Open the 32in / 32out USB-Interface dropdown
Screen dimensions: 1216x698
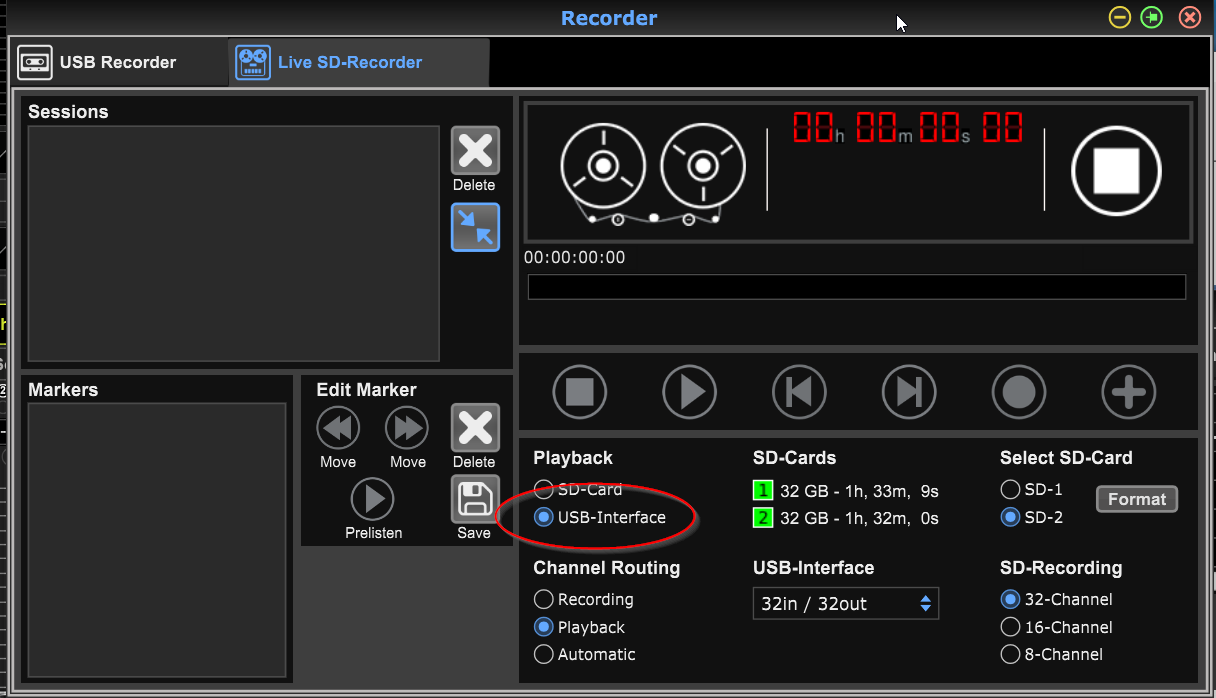[845, 603]
